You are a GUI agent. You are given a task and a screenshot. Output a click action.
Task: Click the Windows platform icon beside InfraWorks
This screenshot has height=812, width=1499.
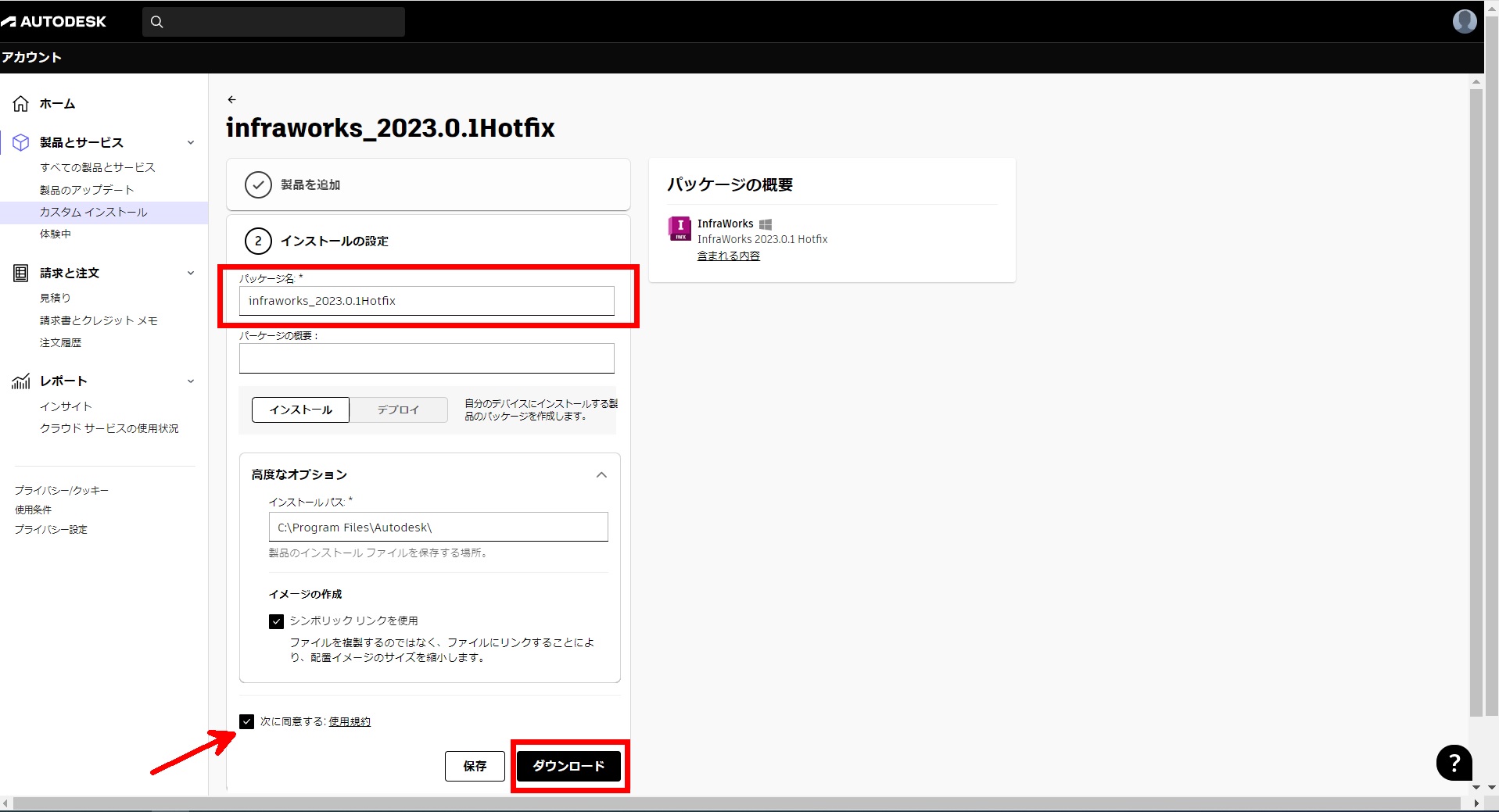point(766,224)
